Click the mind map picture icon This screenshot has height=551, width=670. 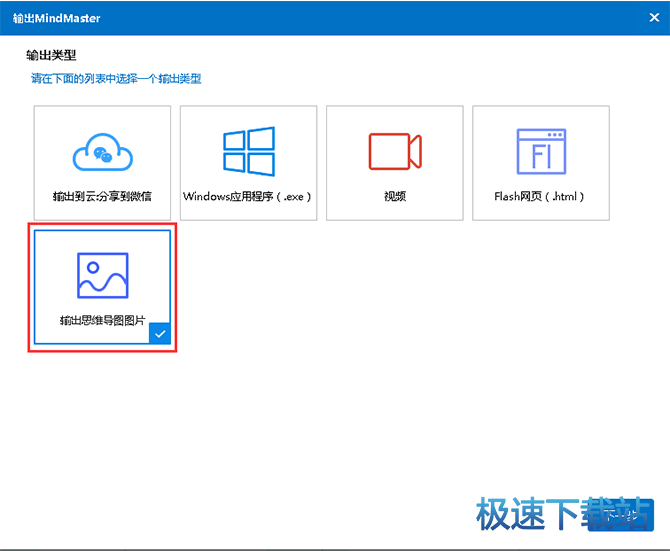(x=103, y=276)
